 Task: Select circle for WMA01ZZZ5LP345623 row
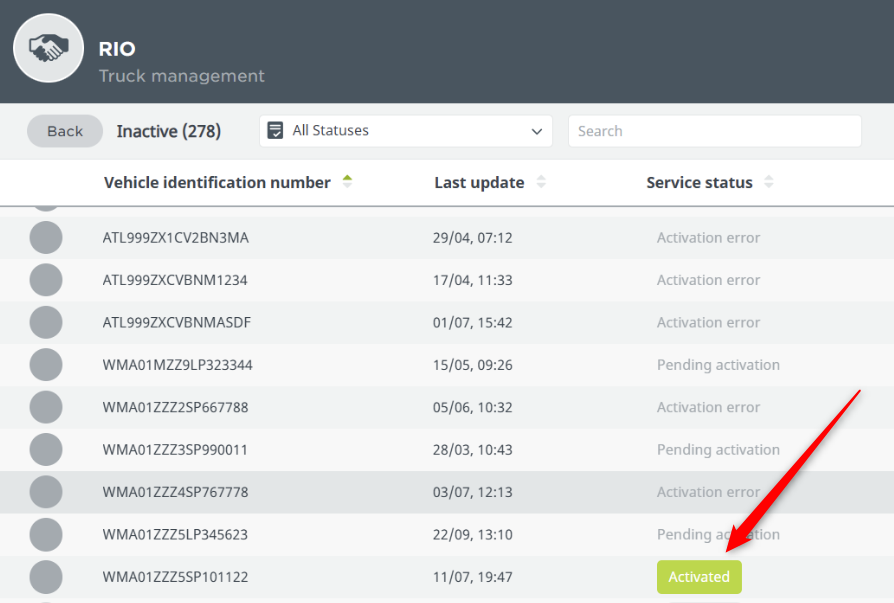[46, 535]
